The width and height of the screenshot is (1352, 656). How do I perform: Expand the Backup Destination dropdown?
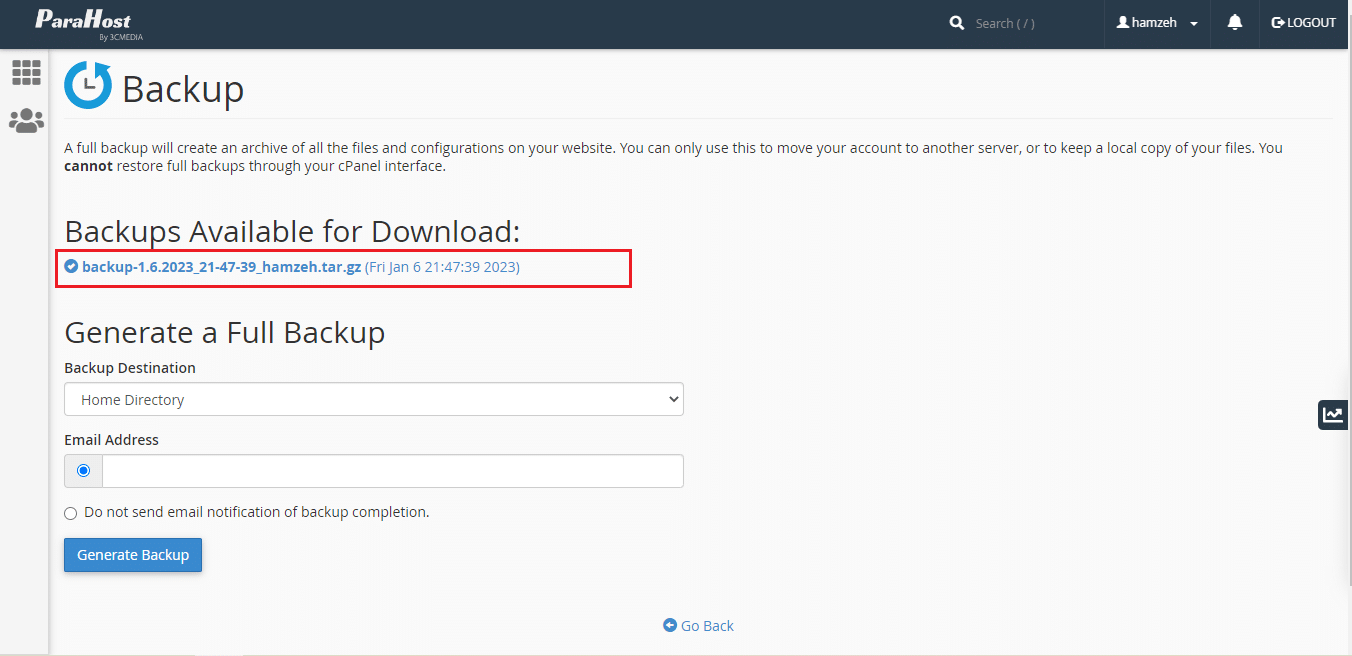click(373, 399)
